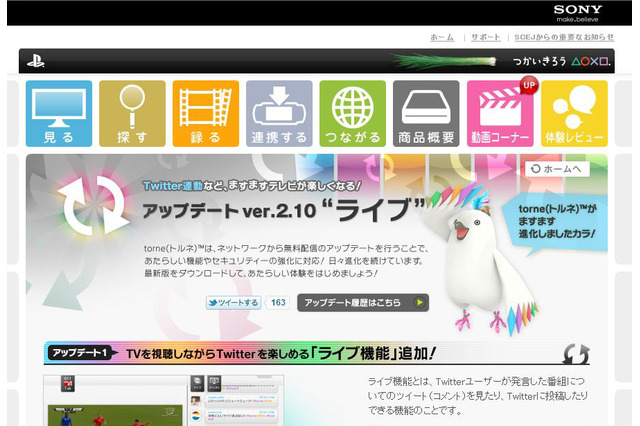Click the refresh arrows icon in アップデート1 header
Screen dimensions: 640x426
pyautogui.click(x=576, y=354)
